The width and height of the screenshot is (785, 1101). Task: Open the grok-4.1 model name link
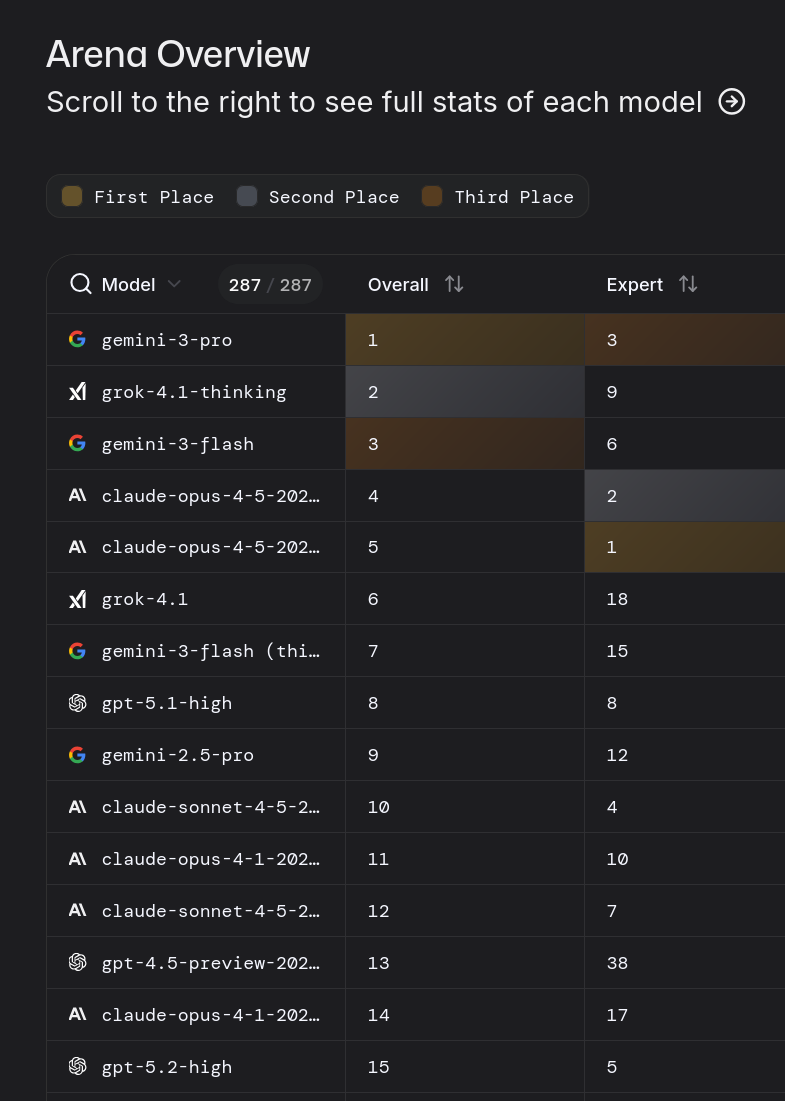point(145,600)
